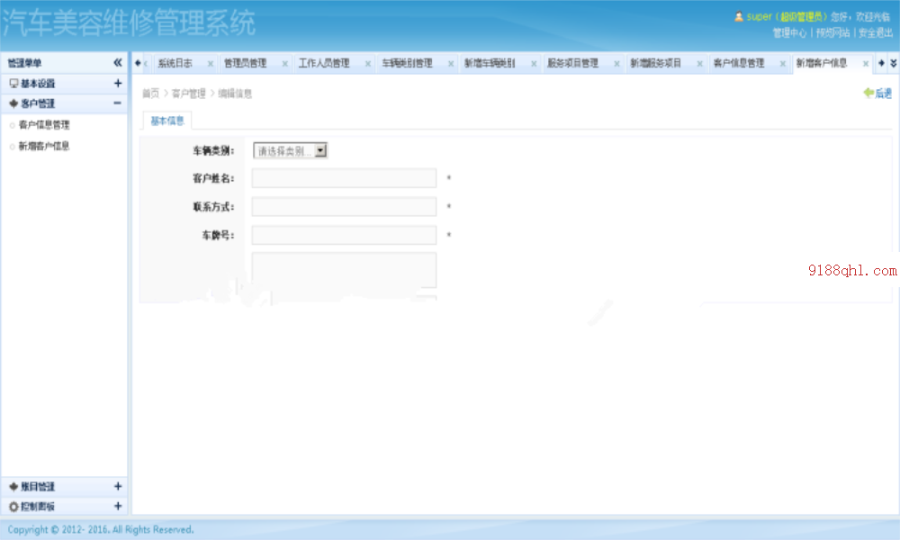The width and height of the screenshot is (900, 540).
Task: Click the 安全退出 link
Action: [x=875, y=33]
